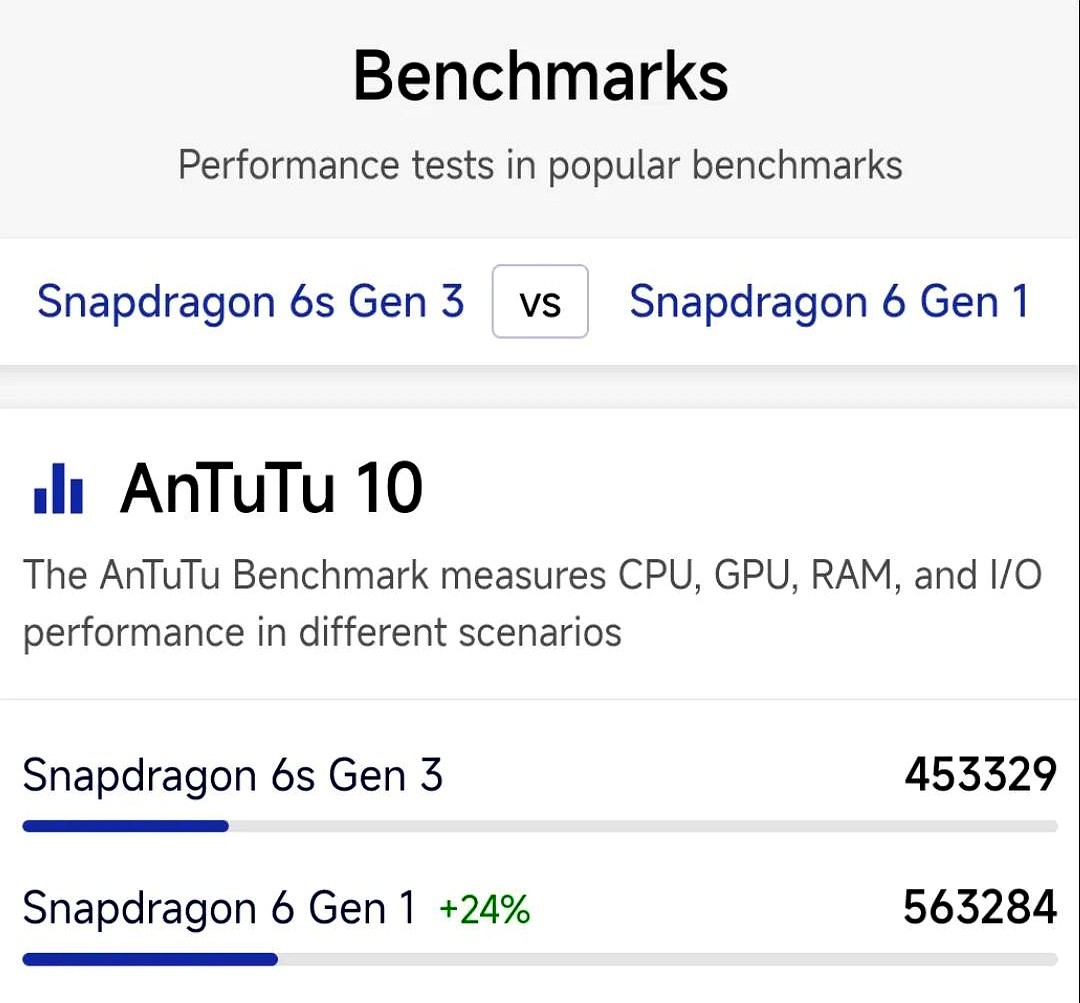
Task: Click "performance in different scenarios" text line
Action: coord(322,632)
